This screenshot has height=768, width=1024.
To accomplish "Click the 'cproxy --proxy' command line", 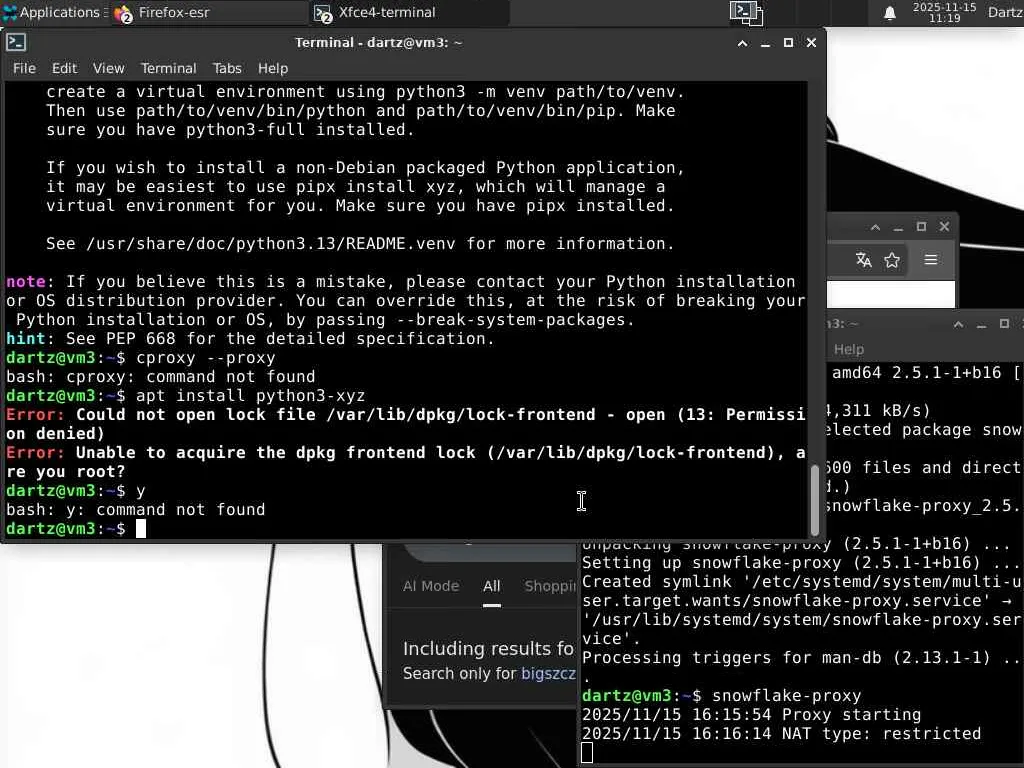I will [x=206, y=358].
